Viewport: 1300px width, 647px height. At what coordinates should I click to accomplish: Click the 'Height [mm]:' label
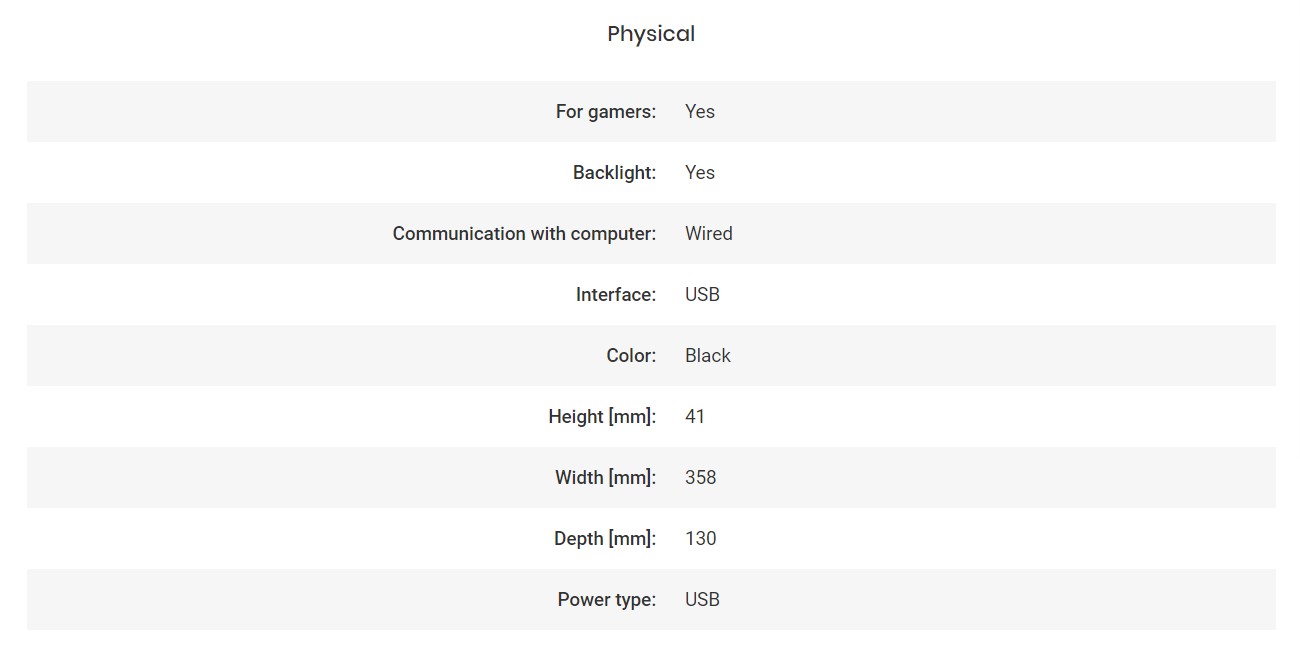tap(602, 417)
